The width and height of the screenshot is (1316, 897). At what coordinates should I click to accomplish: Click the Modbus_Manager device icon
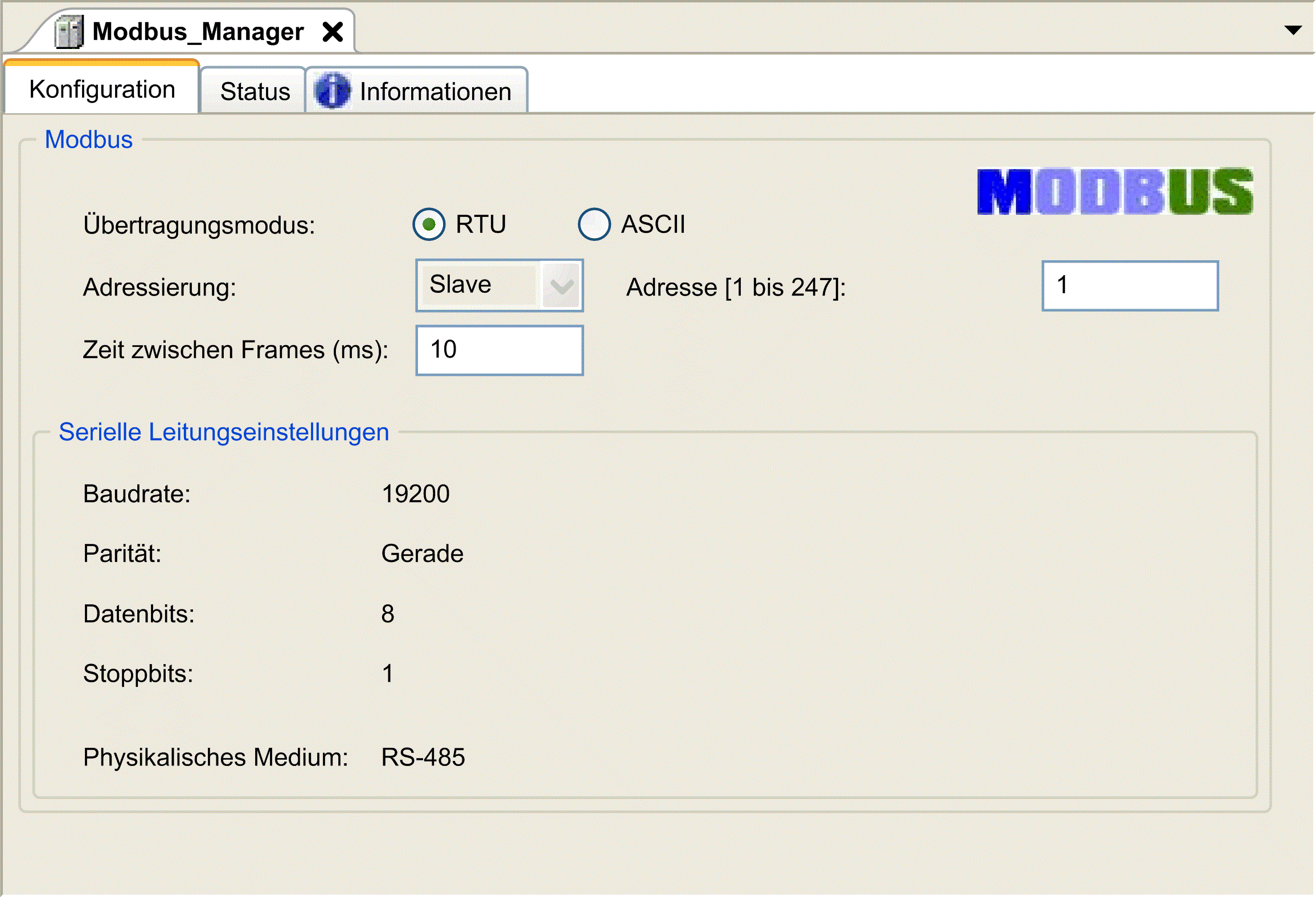pyautogui.click(x=69, y=32)
